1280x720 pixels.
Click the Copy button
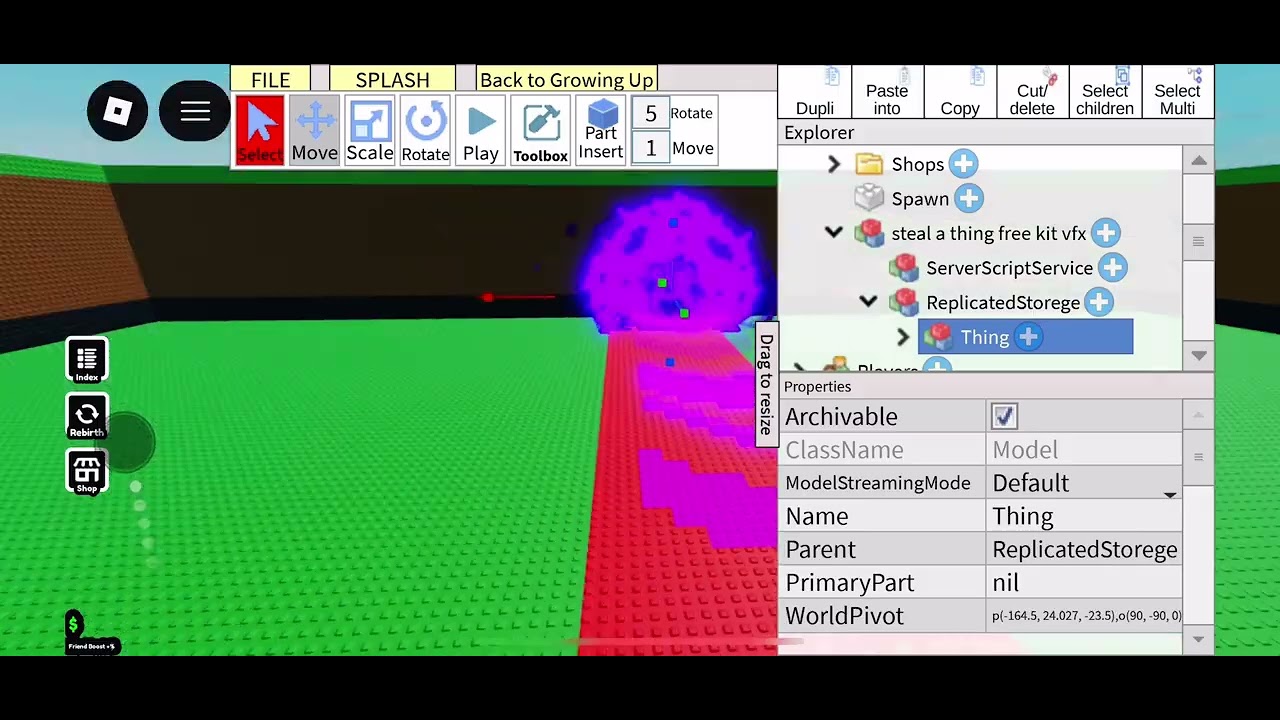(x=960, y=93)
